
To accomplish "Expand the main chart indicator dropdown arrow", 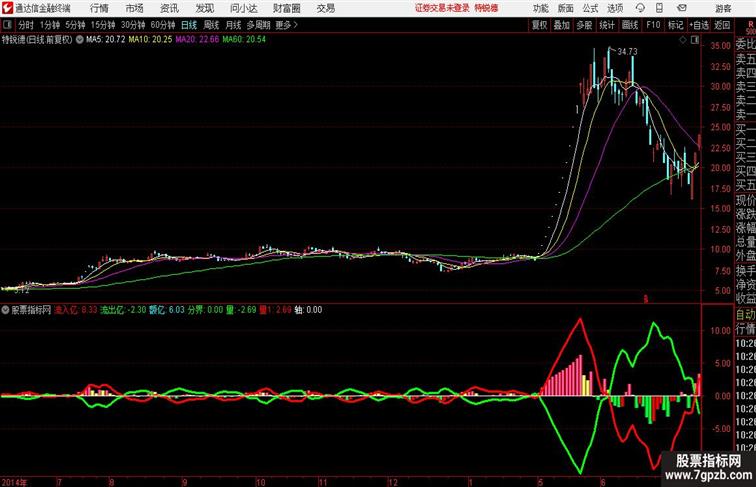I will (x=80, y=40).
